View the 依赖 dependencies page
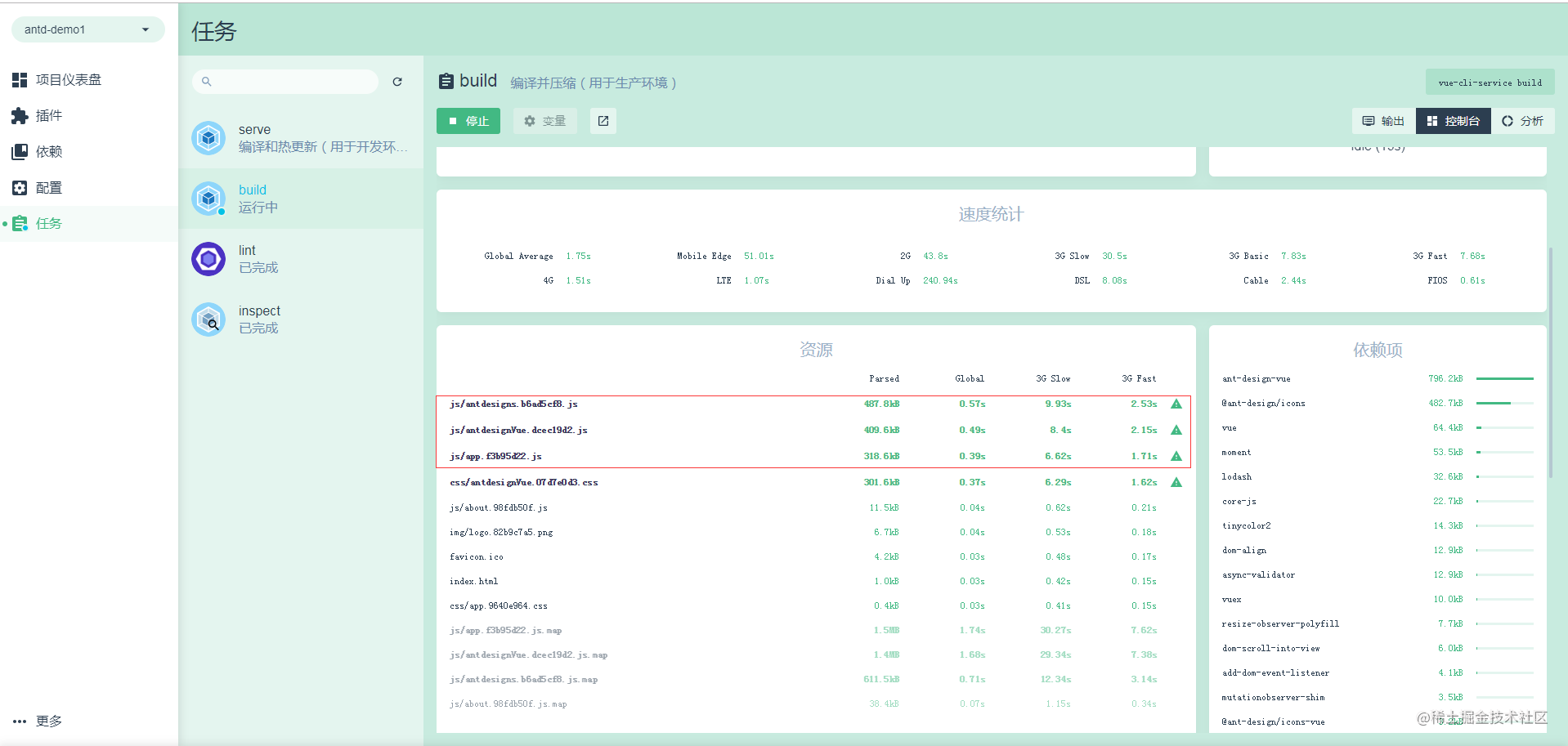This screenshot has width=1568, height=746. click(49, 151)
